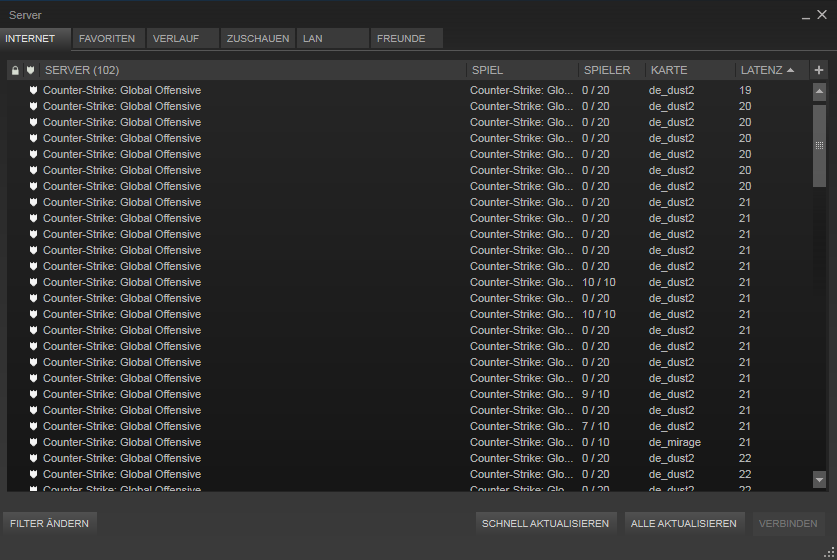Click Alle aktualisieren
Image resolution: width=837 pixels, height=560 pixels.
point(683,523)
